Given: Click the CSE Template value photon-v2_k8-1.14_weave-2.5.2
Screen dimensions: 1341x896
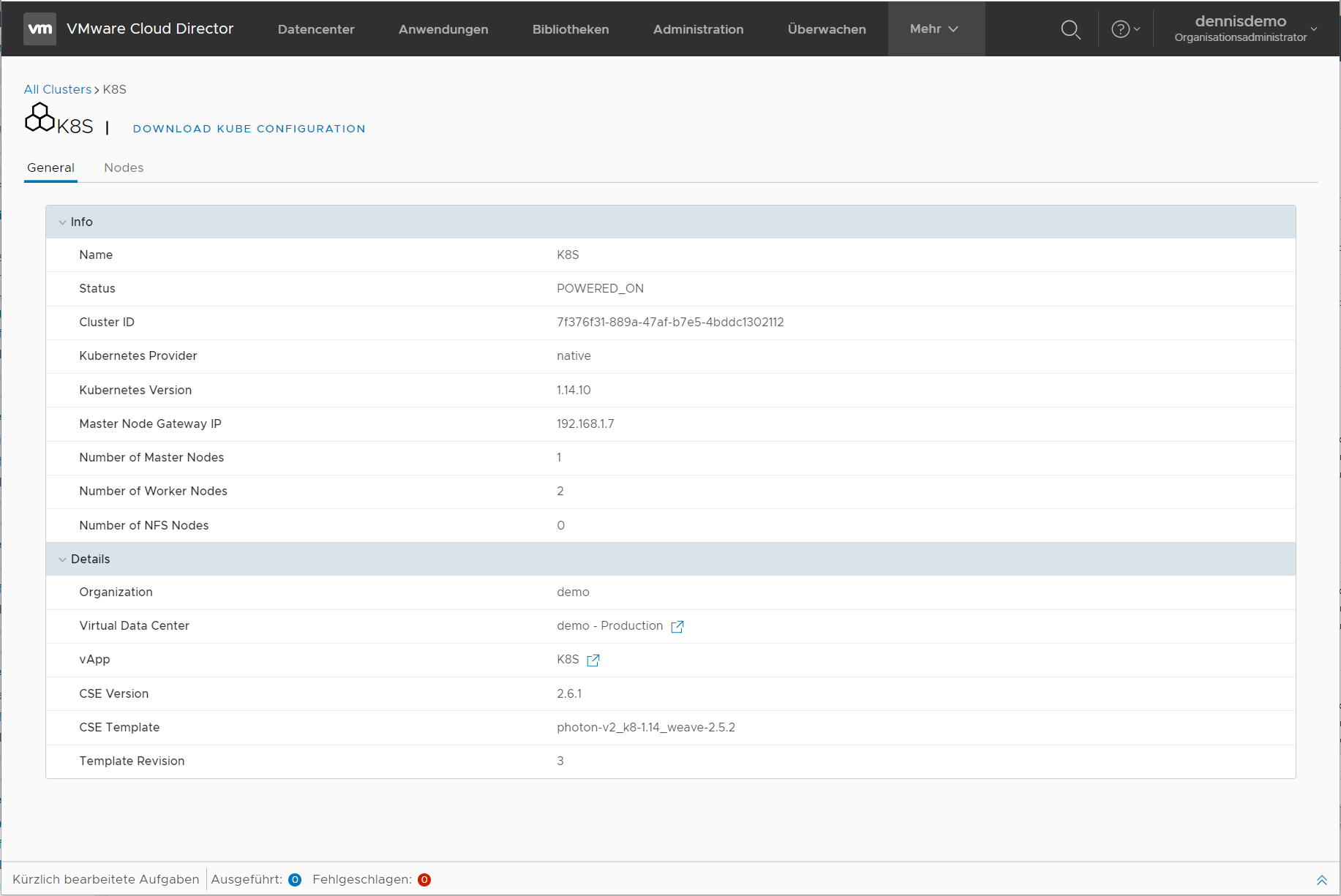Looking at the screenshot, I should [646, 728].
